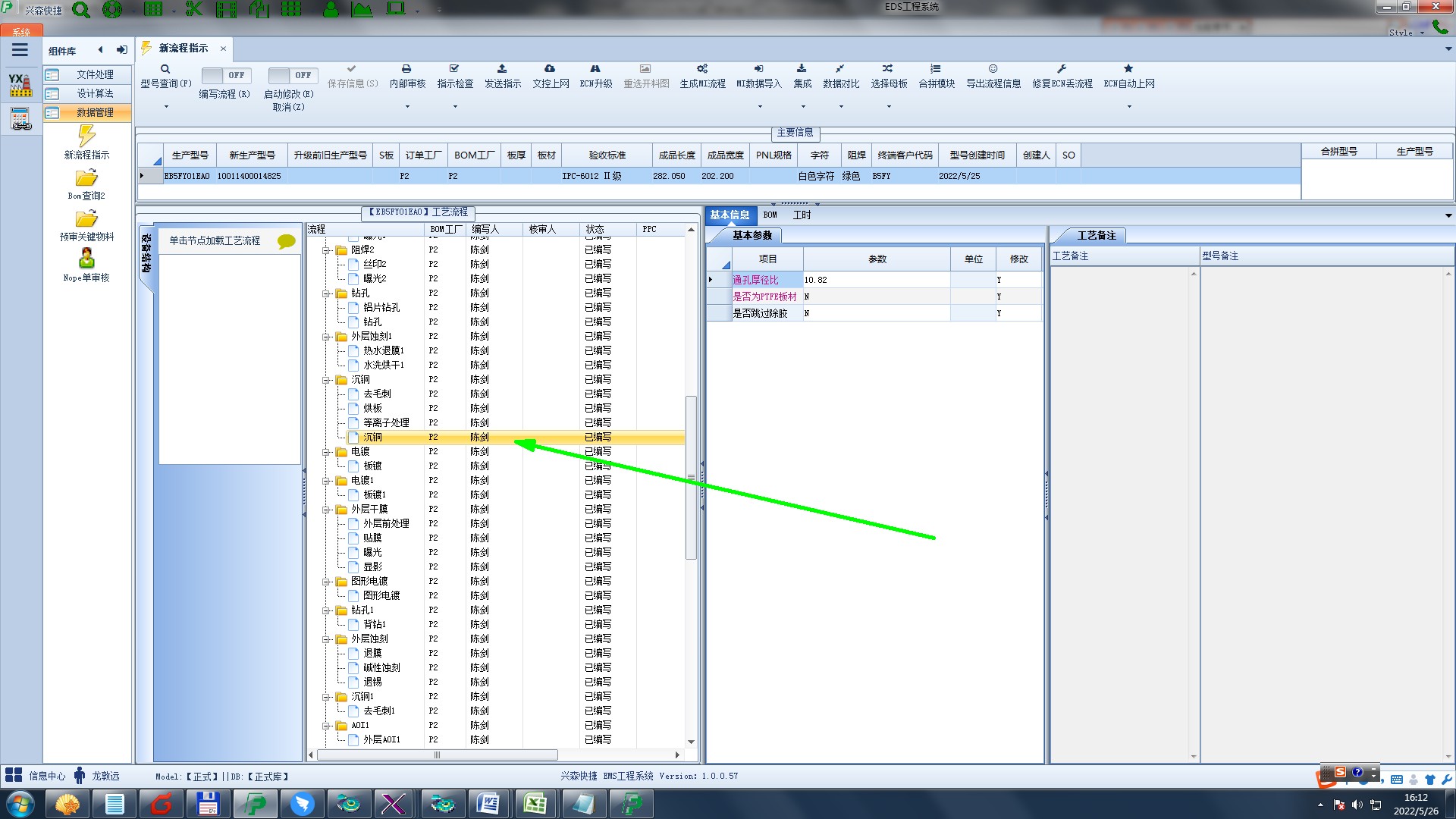Click the 型号查询 search icon
Image resolution: width=1456 pixels, height=819 pixels.
click(x=165, y=69)
